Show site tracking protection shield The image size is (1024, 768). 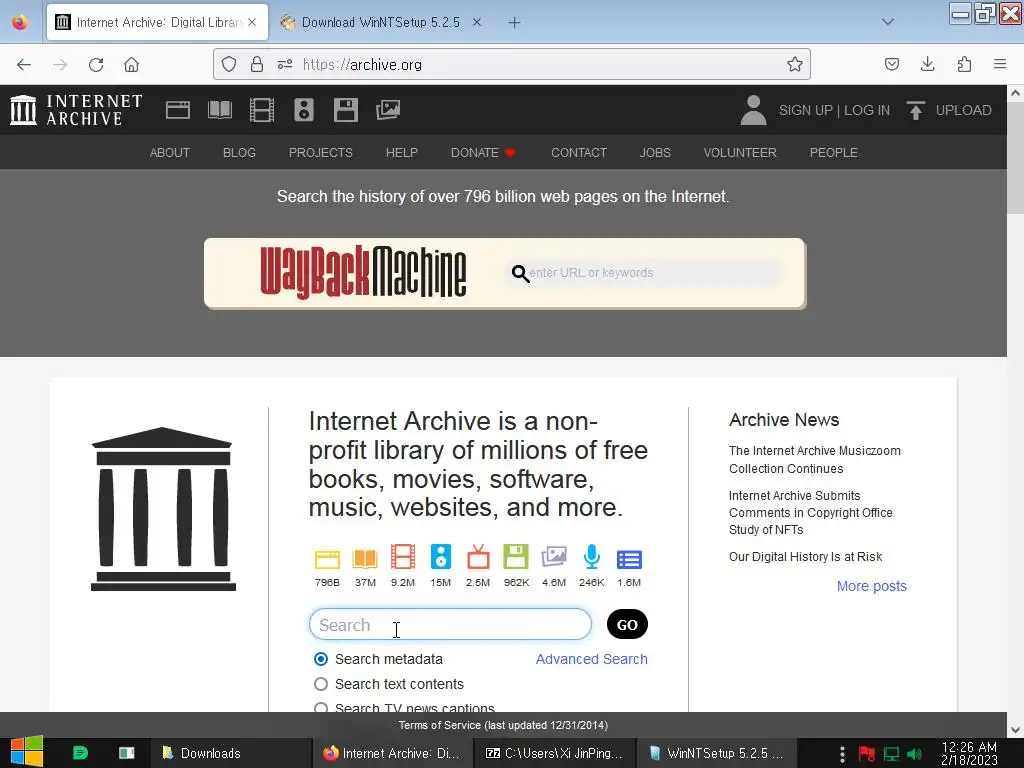coord(229,64)
